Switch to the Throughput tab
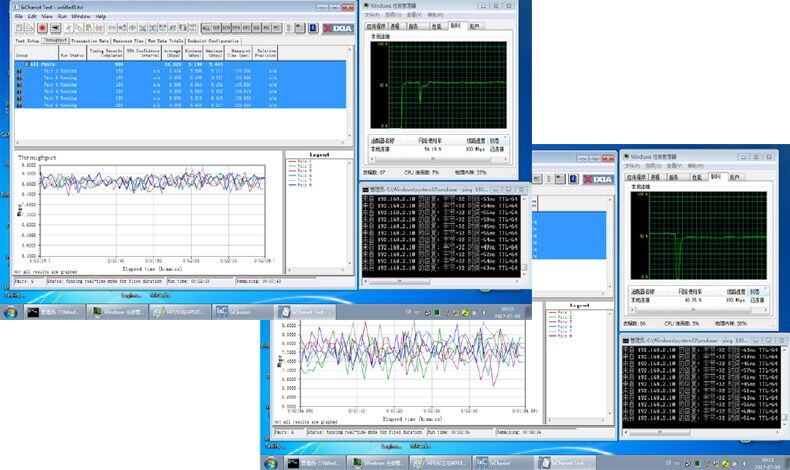Screen dimensions: 790x470 pyautogui.click(x=55, y=40)
